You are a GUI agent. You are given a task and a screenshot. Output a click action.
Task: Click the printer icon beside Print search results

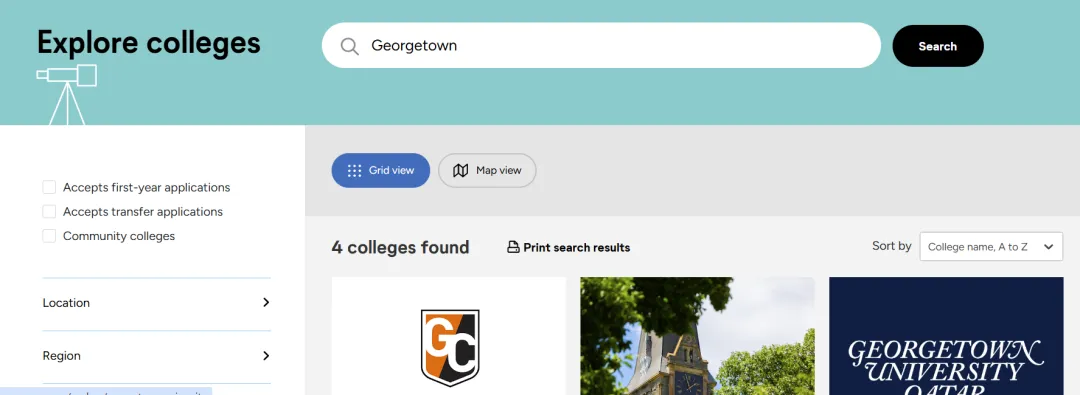[513, 247]
